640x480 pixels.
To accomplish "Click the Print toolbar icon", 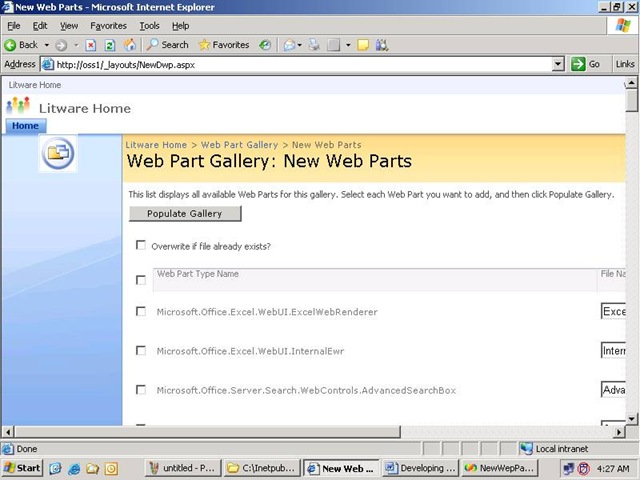I will [314, 44].
